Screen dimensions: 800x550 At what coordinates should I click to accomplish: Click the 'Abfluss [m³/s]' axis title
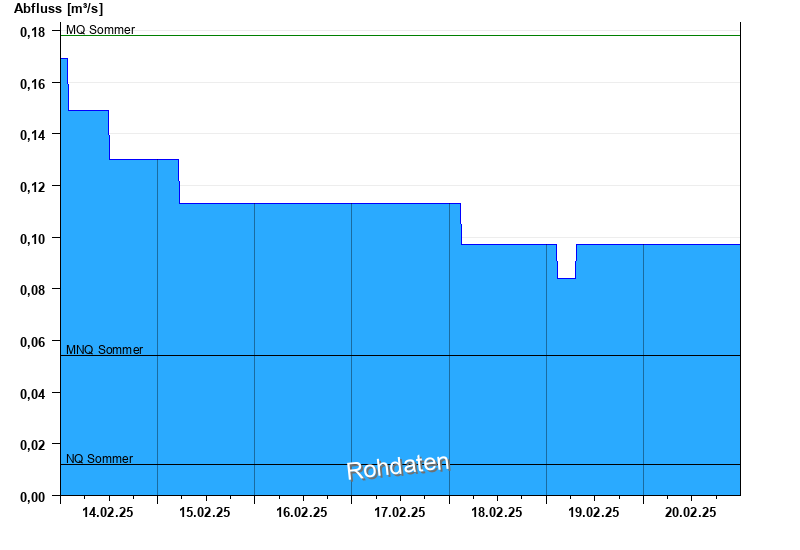58,9
